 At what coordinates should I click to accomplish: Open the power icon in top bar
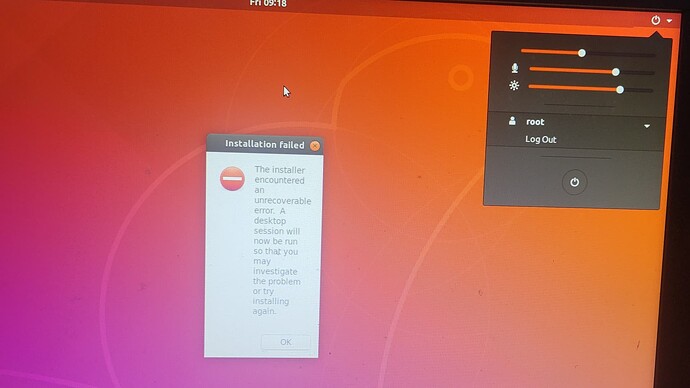click(x=655, y=20)
